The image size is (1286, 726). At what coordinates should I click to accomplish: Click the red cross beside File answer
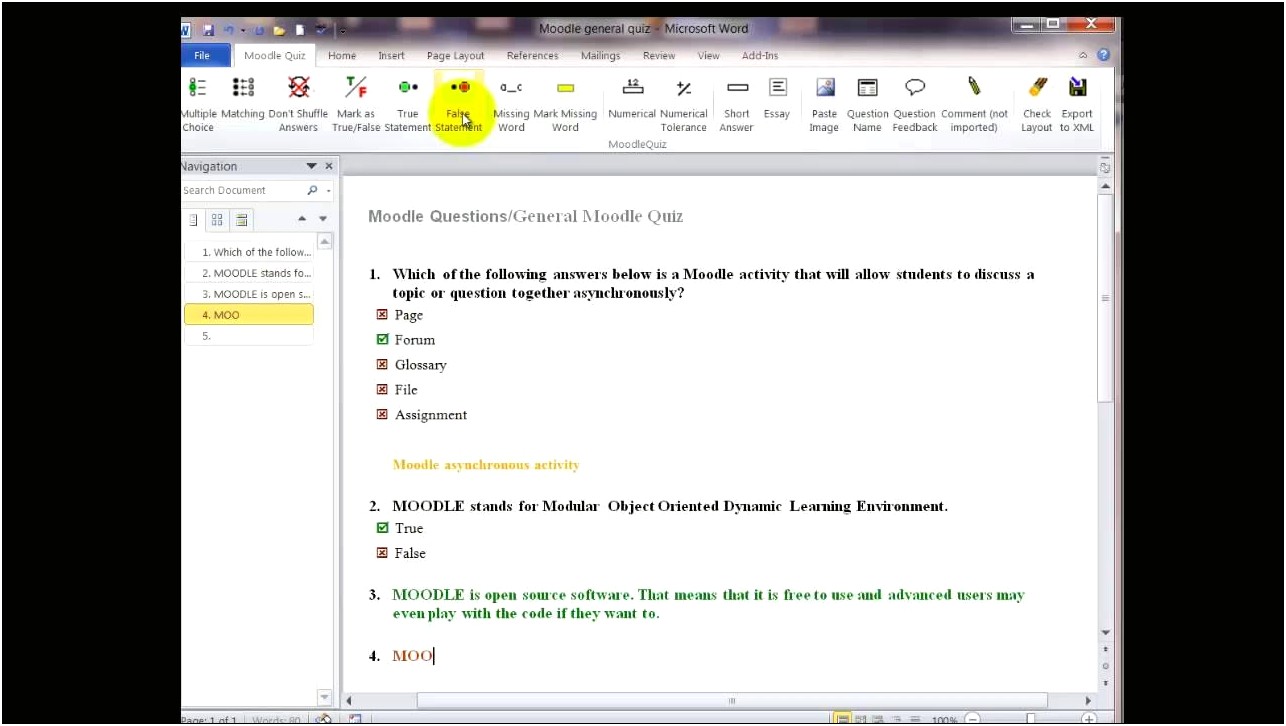coord(382,389)
